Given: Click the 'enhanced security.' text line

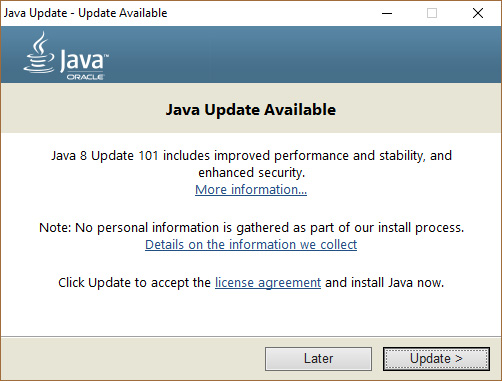Looking at the screenshot, I should pyautogui.click(x=252, y=173).
